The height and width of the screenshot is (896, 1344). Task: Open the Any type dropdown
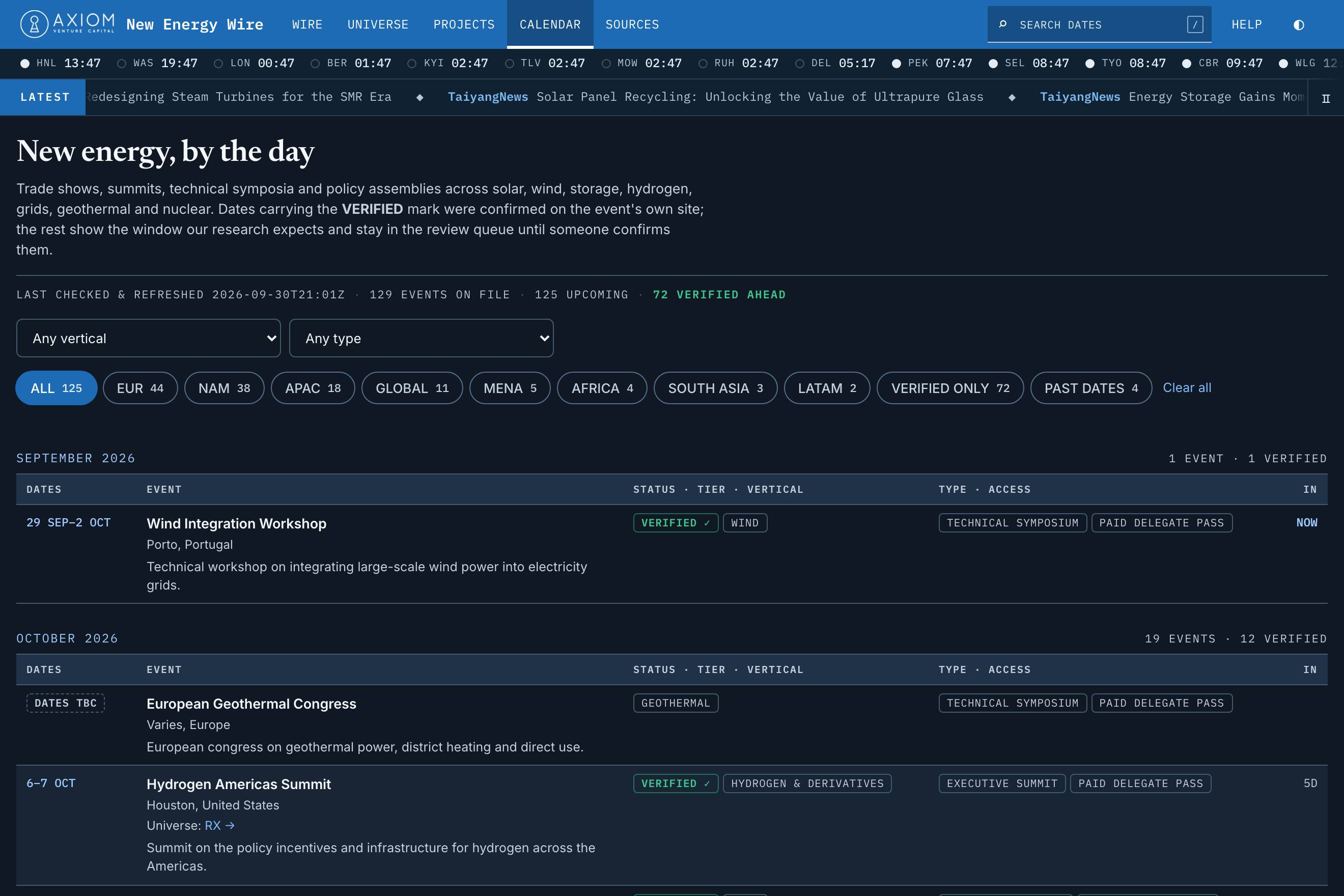tap(421, 338)
